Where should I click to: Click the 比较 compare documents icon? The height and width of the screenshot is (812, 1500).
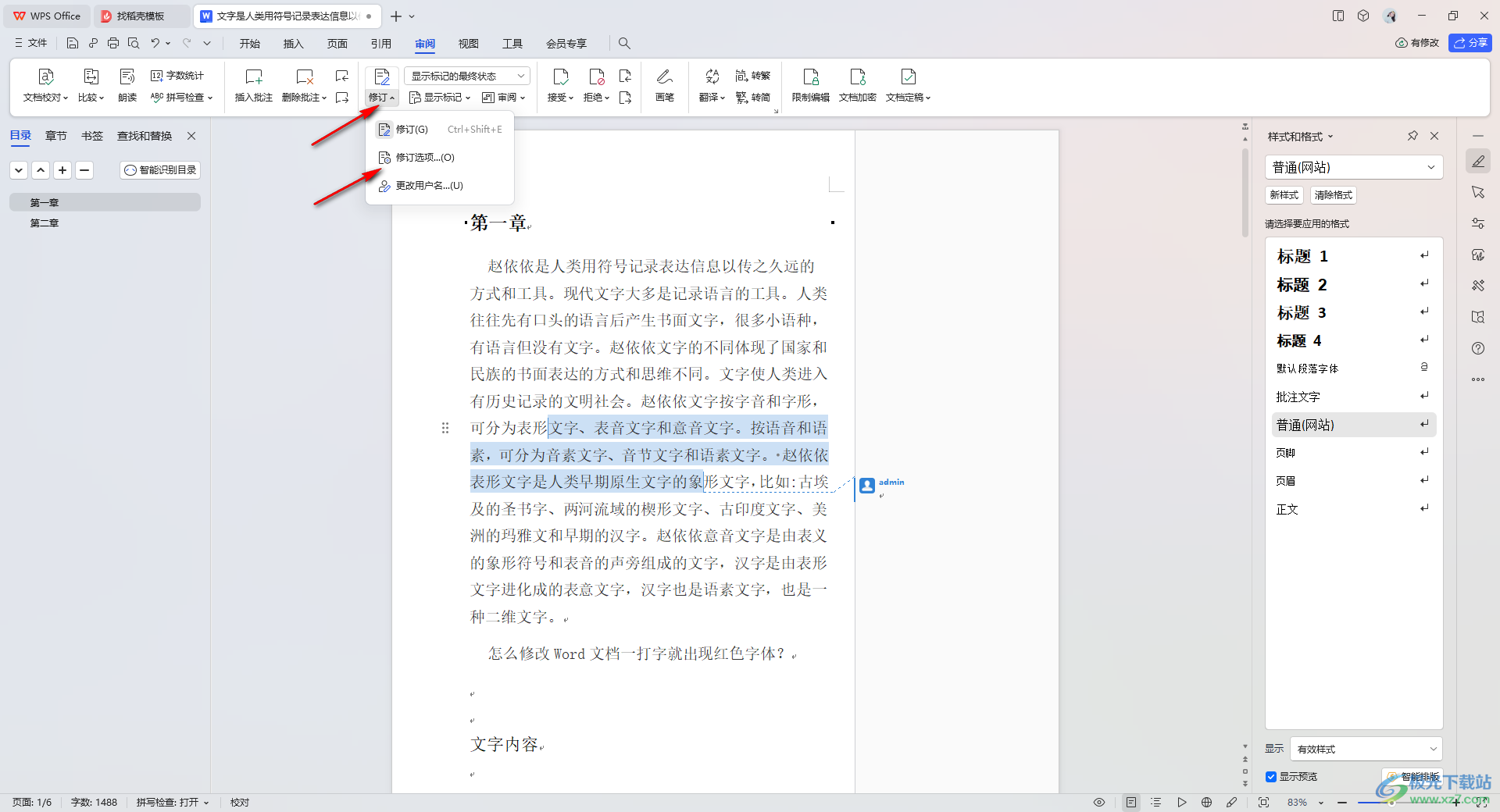[91, 77]
